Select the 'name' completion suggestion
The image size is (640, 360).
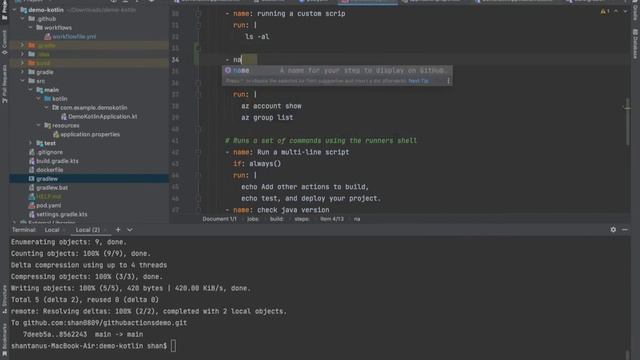point(337,71)
